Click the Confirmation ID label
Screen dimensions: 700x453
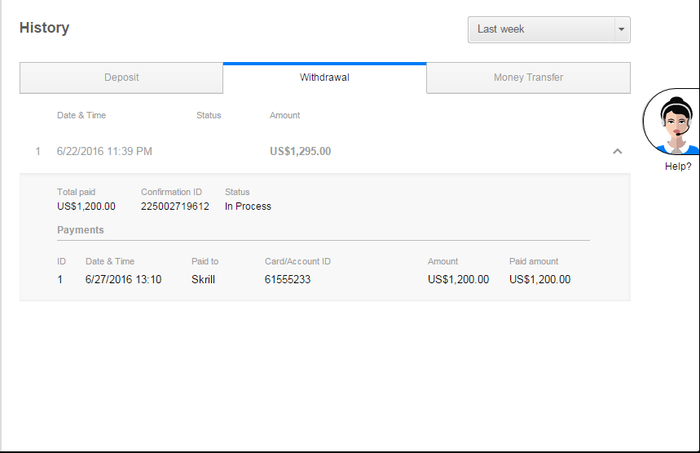171,192
